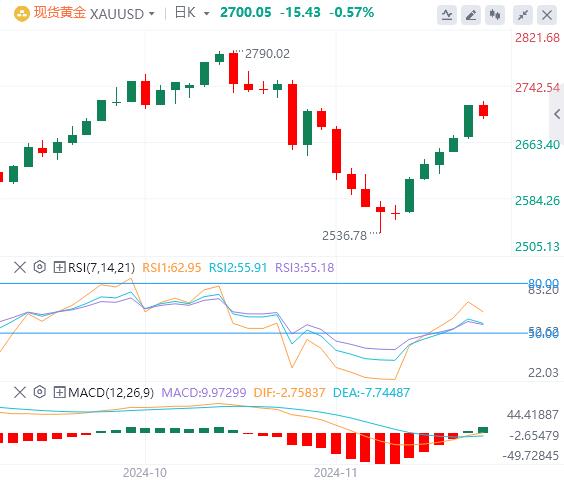564x485 pixels.
Task: Click the DEA:-7.74487 value
Action: tap(371, 393)
